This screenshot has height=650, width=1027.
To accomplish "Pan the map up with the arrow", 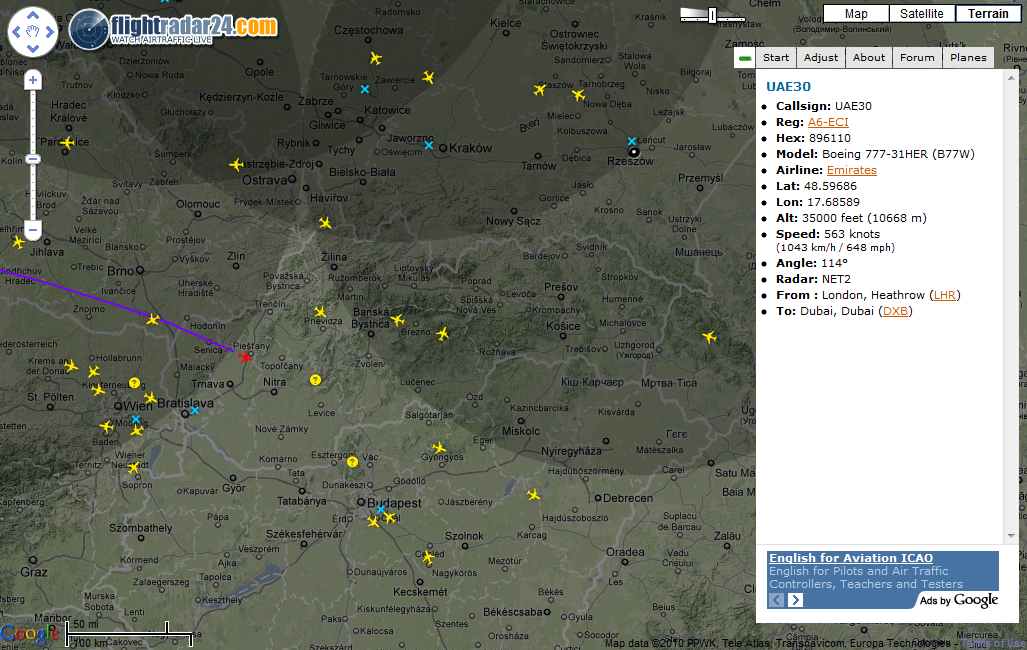I will pos(33,15).
